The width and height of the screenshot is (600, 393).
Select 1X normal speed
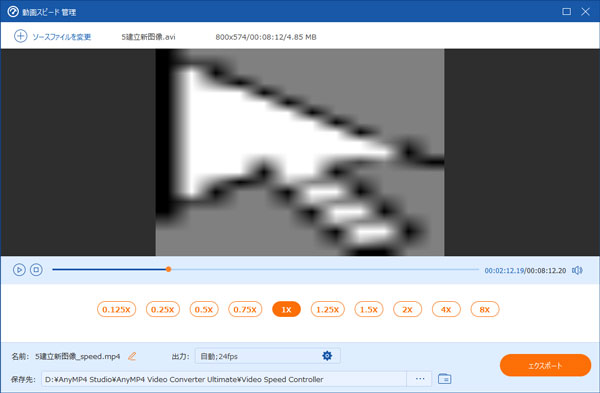tap(286, 309)
